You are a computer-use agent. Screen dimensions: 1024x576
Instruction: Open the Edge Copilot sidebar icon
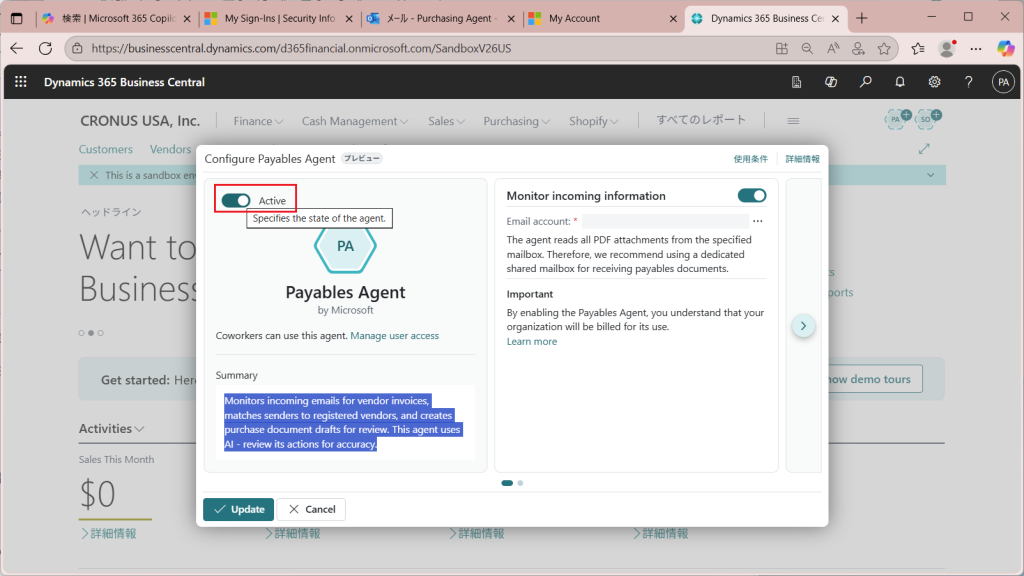(1006, 48)
